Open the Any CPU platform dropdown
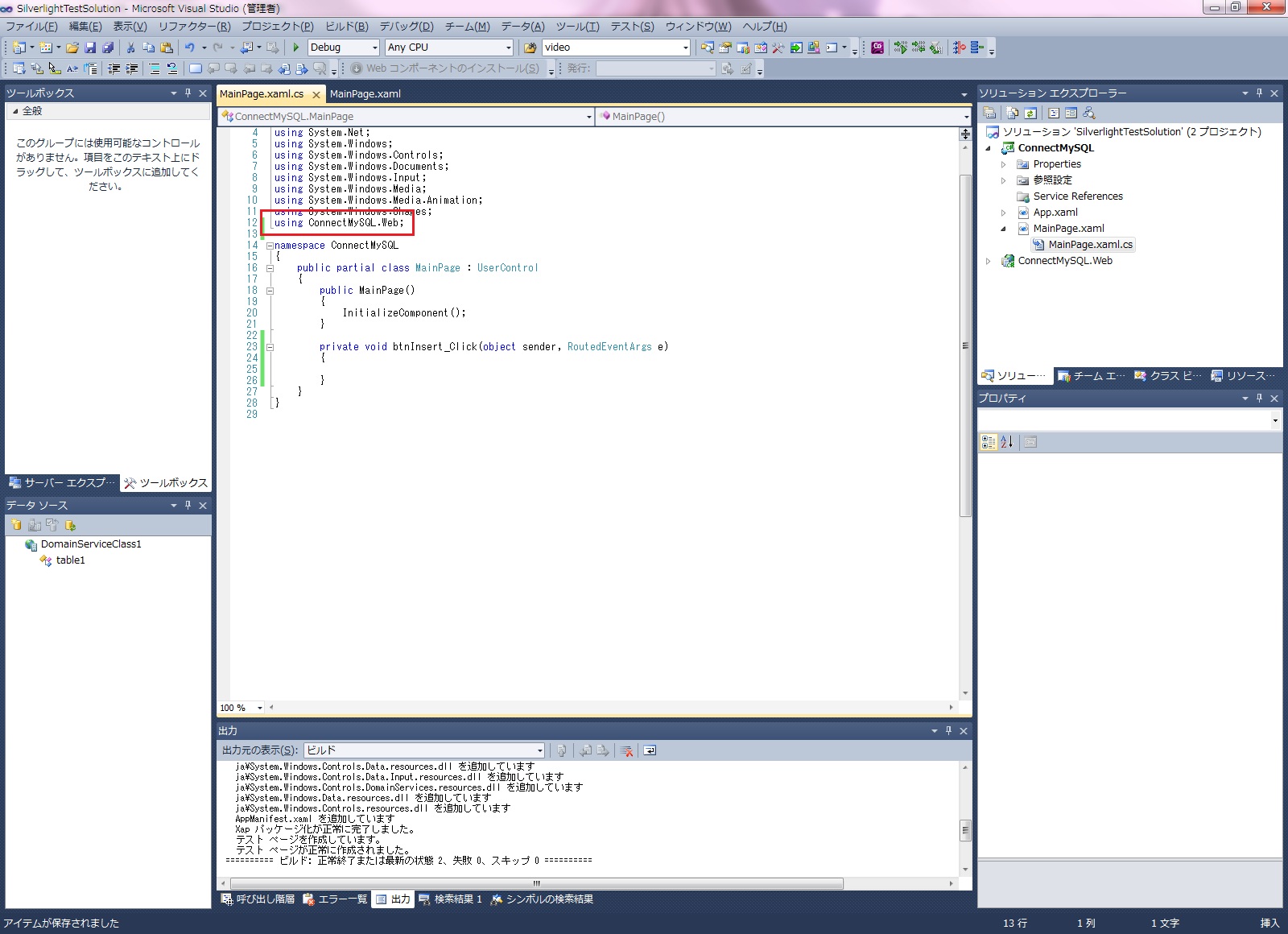Viewport: 1288px width, 934px height. pos(508,48)
